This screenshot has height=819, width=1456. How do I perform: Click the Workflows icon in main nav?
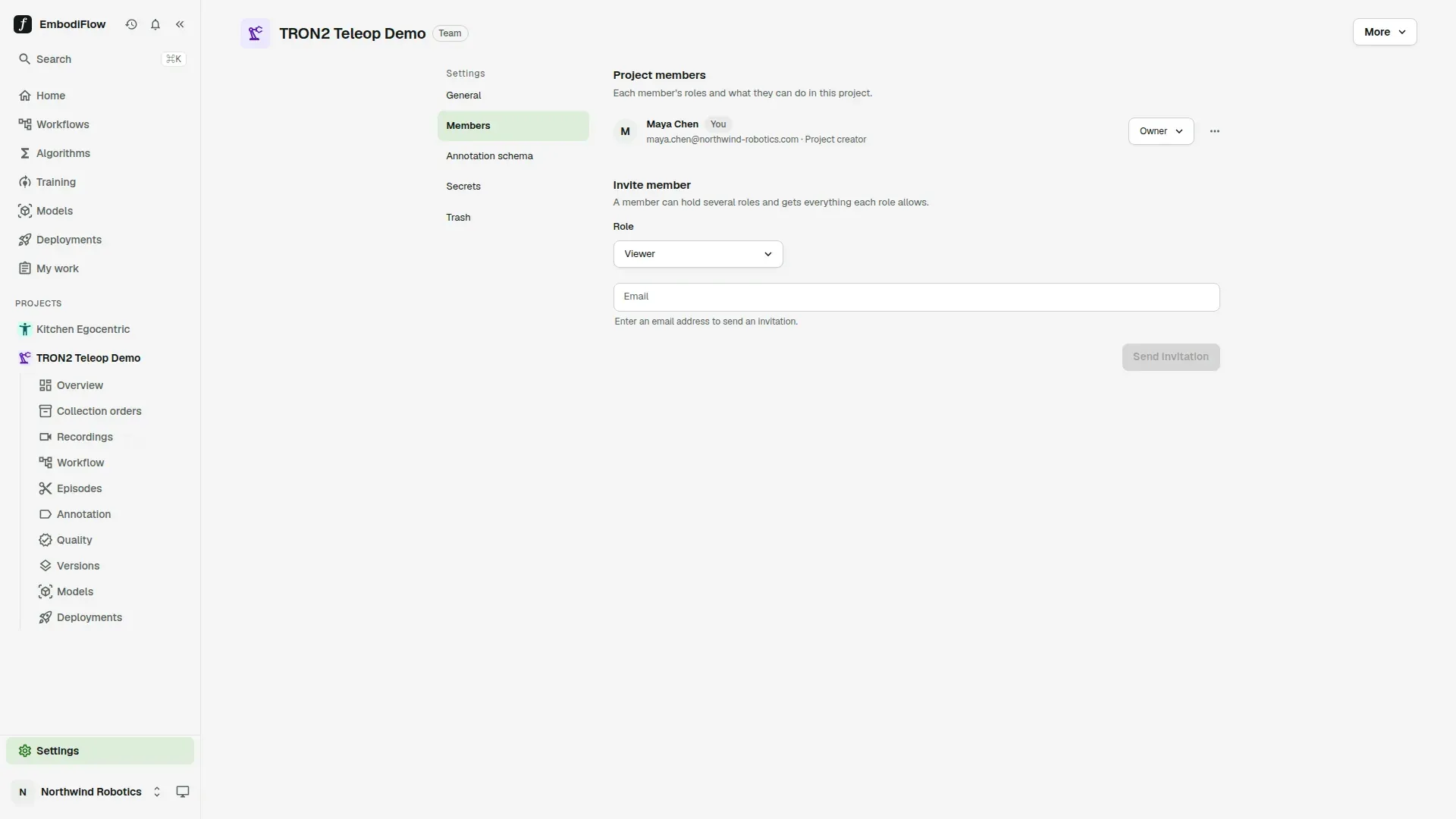pyautogui.click(x=25, y=124)
